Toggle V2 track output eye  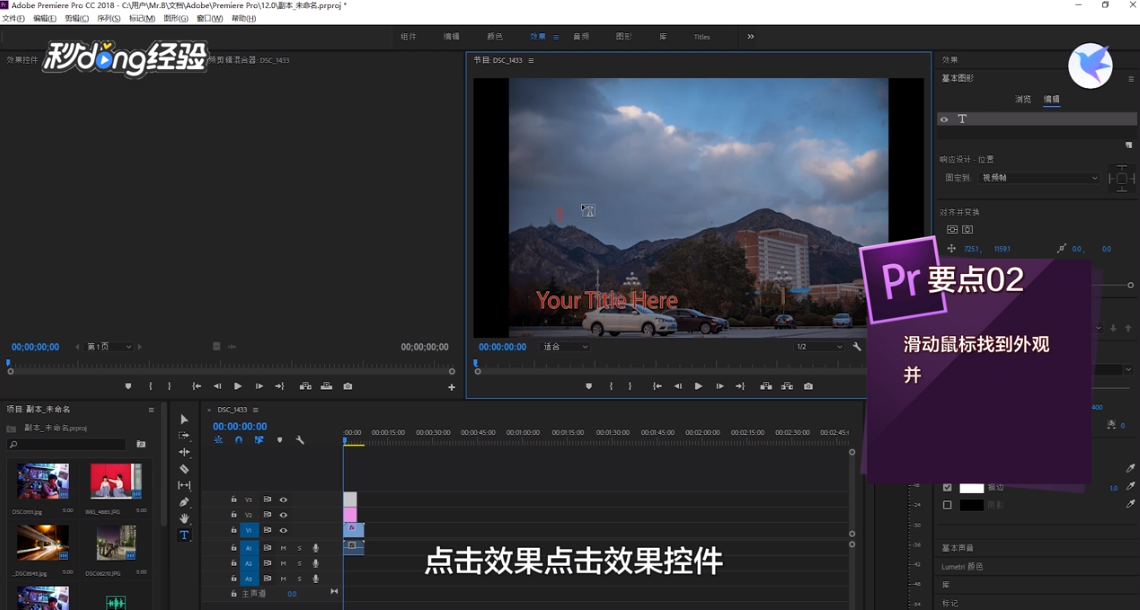click(x=284, y=515)
